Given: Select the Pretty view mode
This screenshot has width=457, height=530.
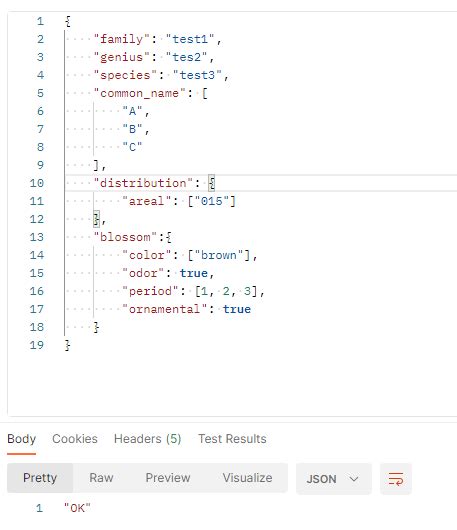Looking at the screenshot, I should [40, 478].
